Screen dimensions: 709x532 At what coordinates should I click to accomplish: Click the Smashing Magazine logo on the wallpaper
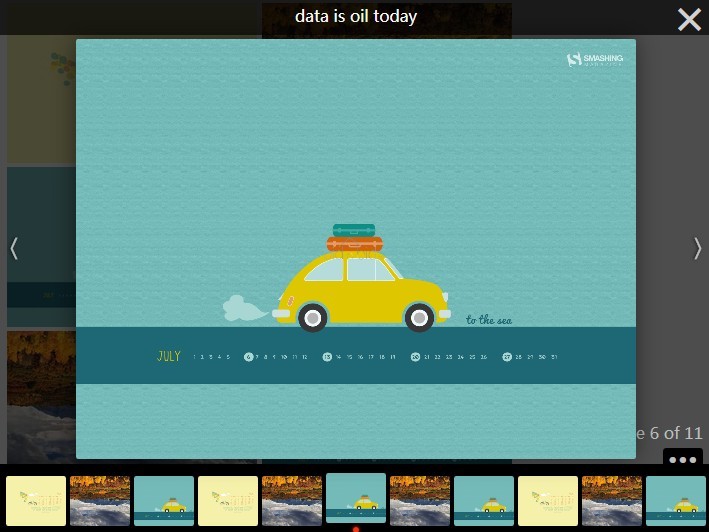click(594, 60)
